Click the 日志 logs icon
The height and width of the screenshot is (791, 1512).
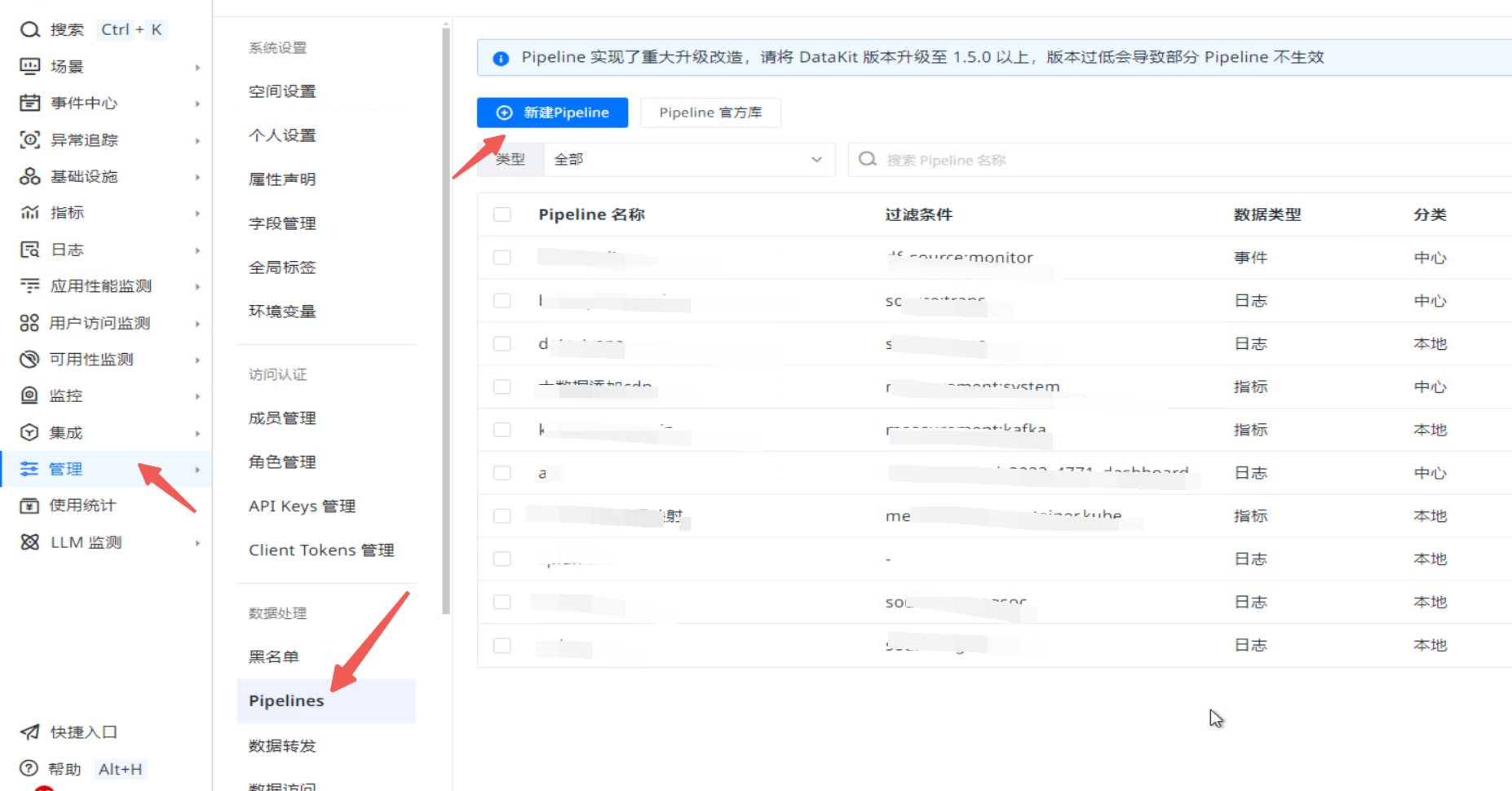point(30,250)
